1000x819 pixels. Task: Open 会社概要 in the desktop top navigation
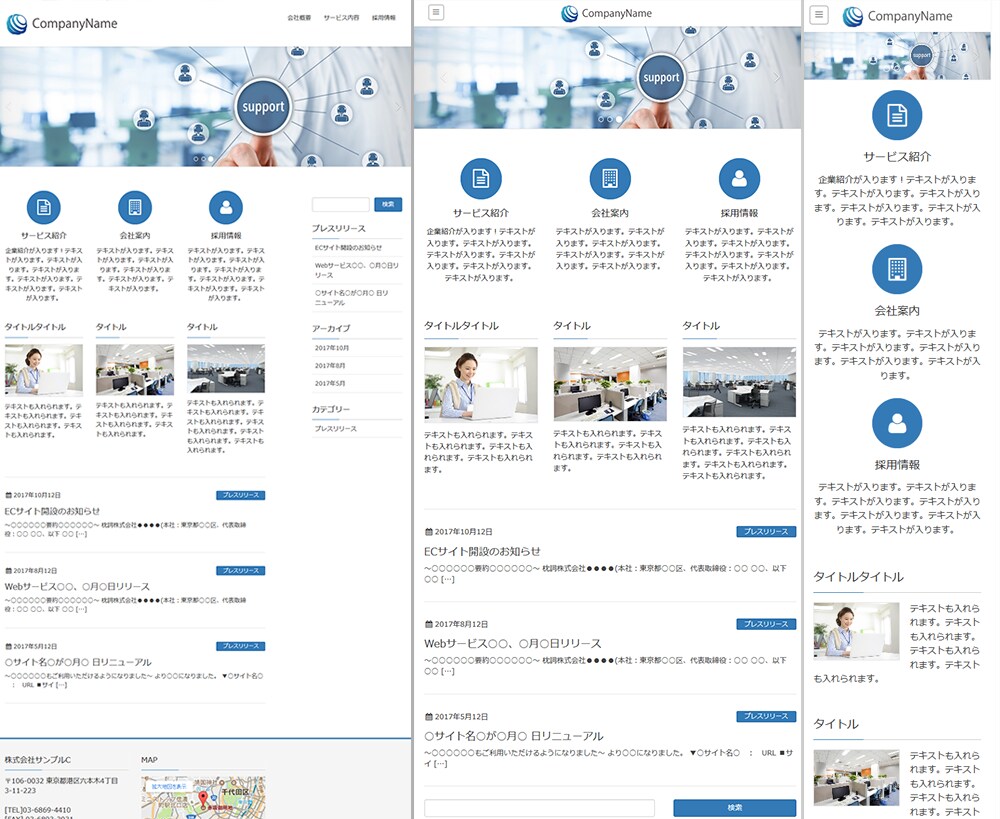(299, 18)
